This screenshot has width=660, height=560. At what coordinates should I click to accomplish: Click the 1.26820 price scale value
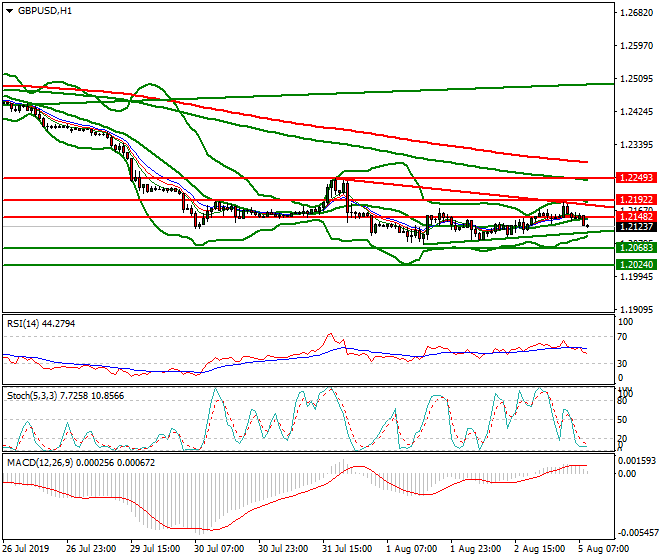[x=637, y=13]
